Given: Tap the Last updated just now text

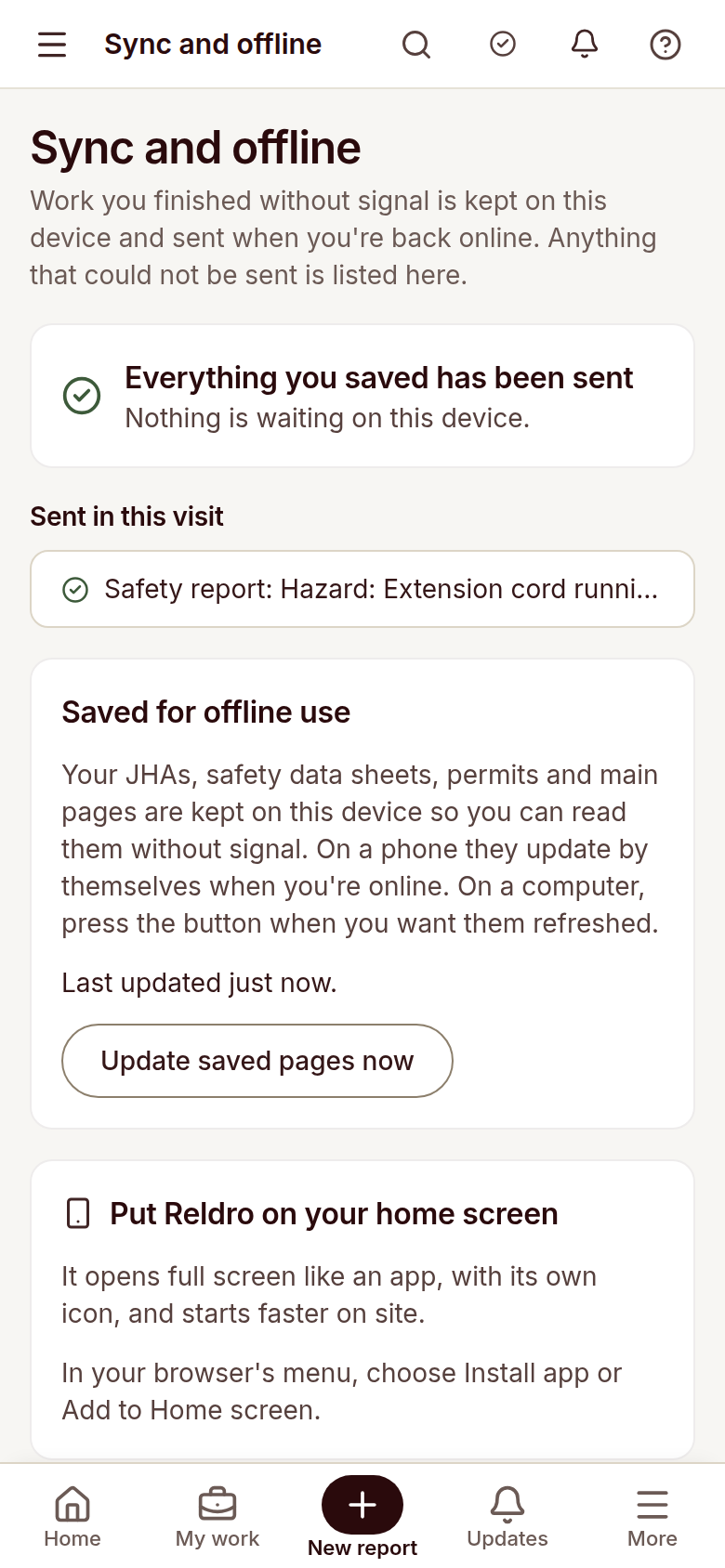Looking at the screenshot, I should pyautogui.click(x=199, y=983).
